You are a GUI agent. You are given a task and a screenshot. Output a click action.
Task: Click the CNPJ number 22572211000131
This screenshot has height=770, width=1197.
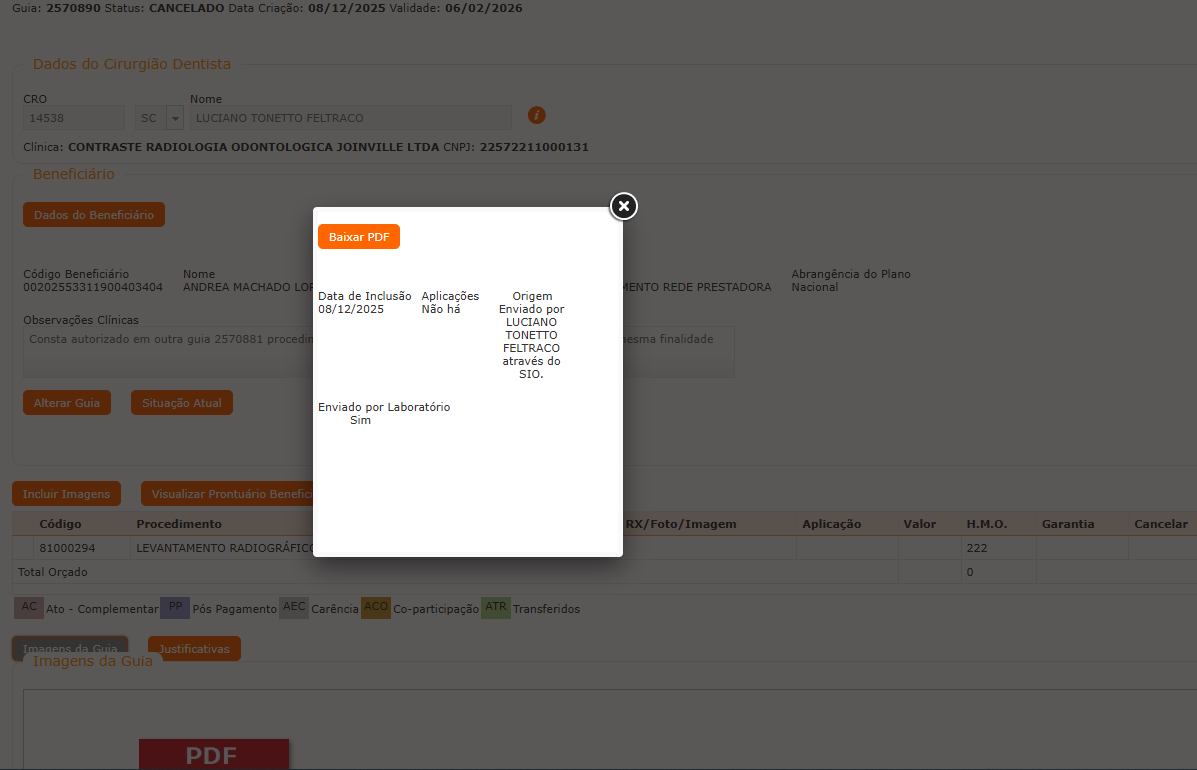534,147
